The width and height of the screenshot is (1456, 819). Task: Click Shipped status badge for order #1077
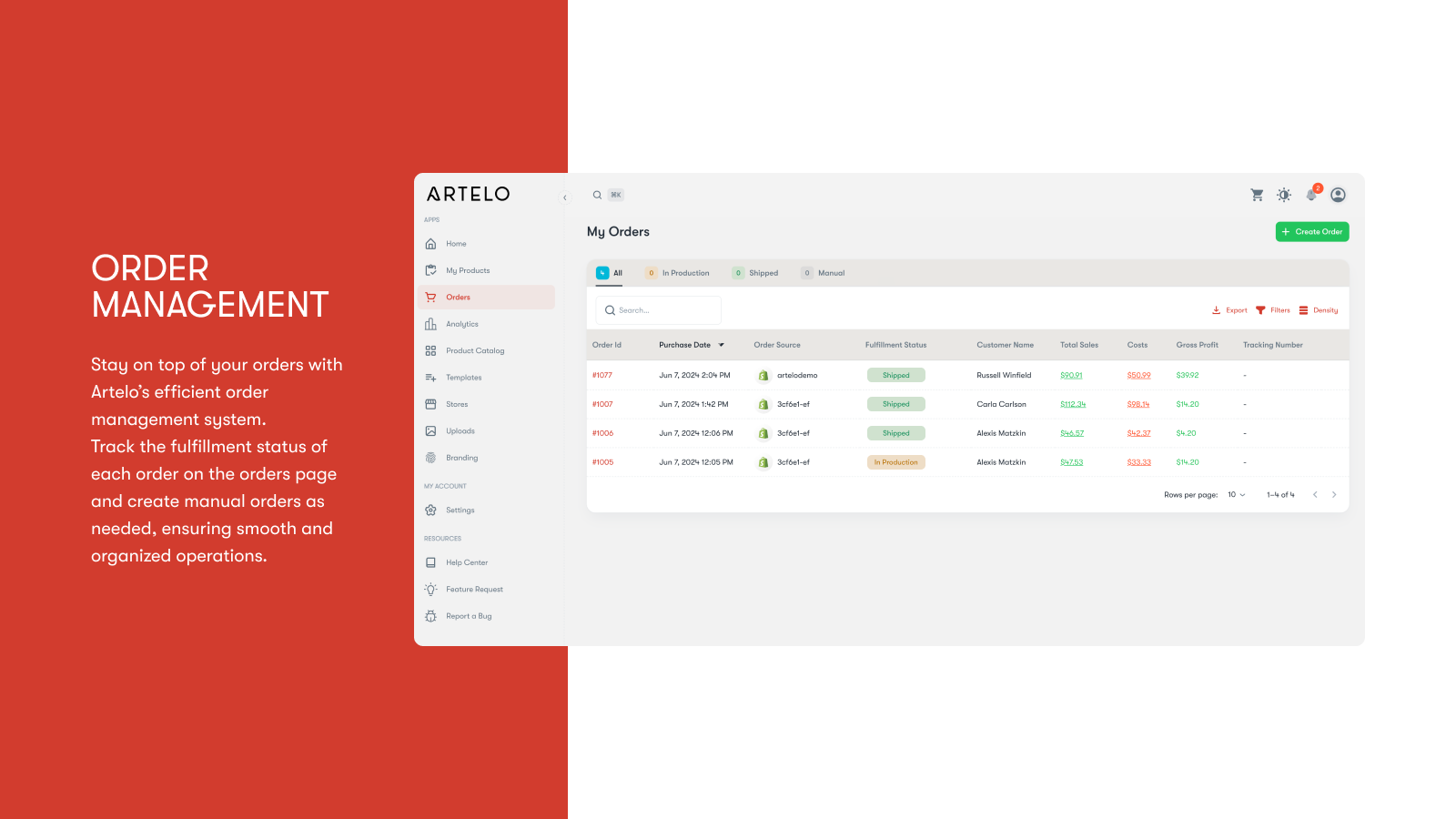[x=896, y=375]
